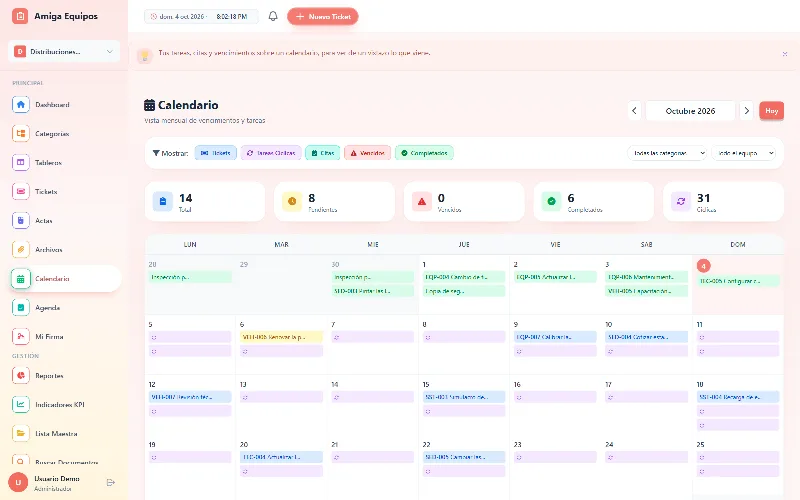The height and width of the screenshot is (500, 800).
Task: Toggle the Vencidos filter chip
Action: pyautogui.click(x=367, y=153)
